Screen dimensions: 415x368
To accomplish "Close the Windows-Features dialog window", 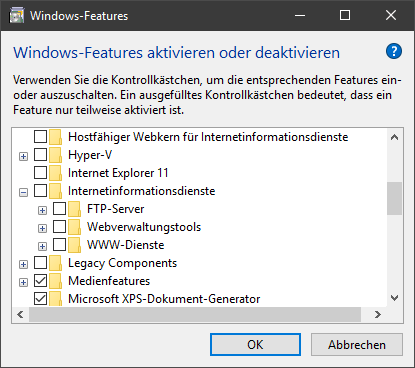I will (391, 15).
